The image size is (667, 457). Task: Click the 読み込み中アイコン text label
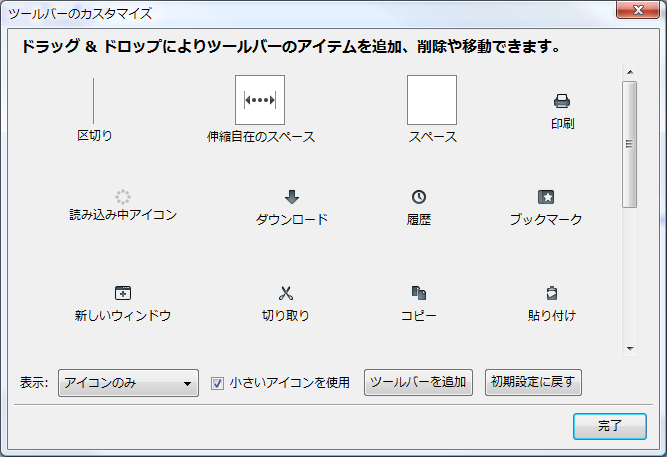click(123, 214)
